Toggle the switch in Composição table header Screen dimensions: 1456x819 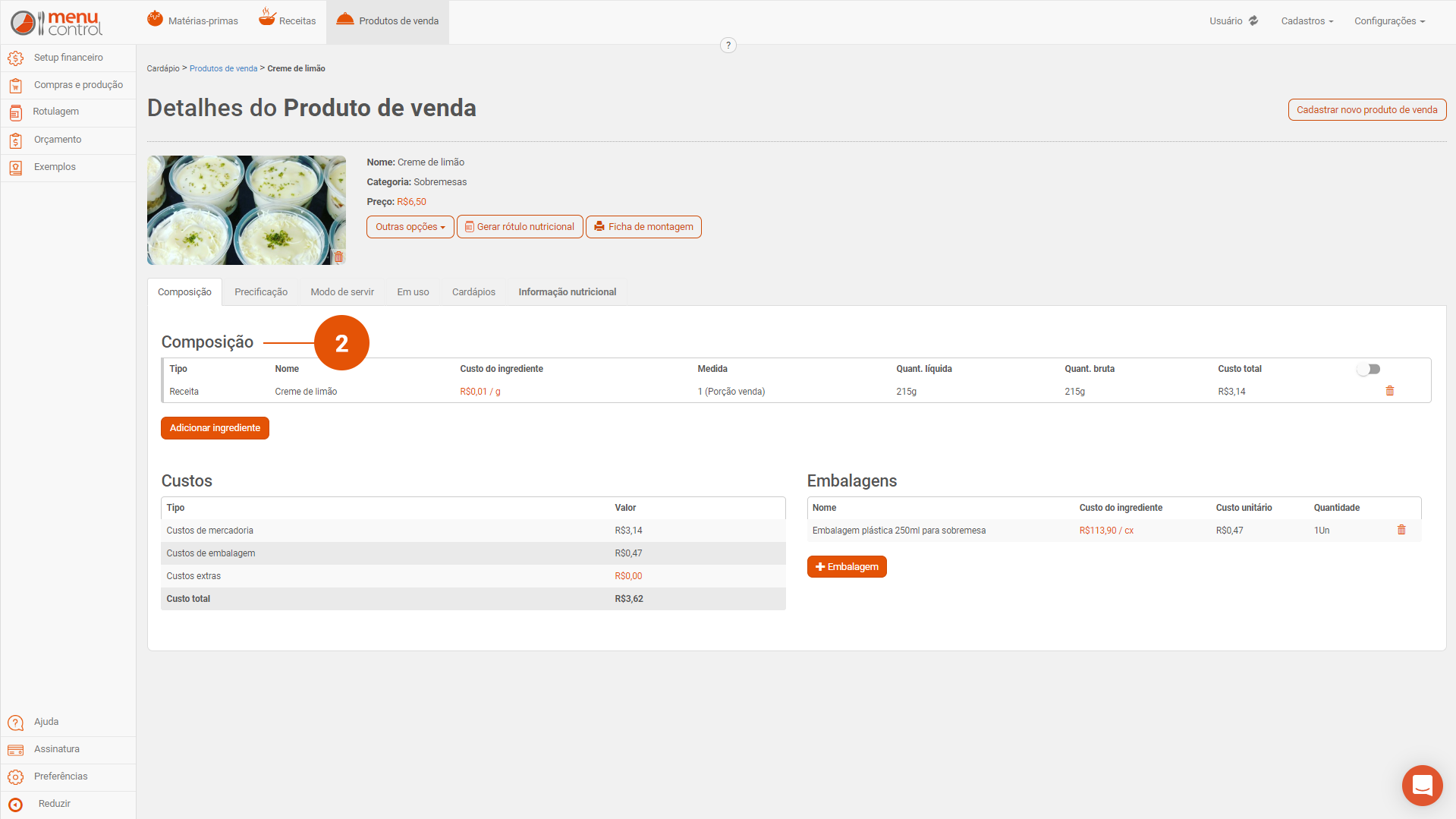point(1369,369)
